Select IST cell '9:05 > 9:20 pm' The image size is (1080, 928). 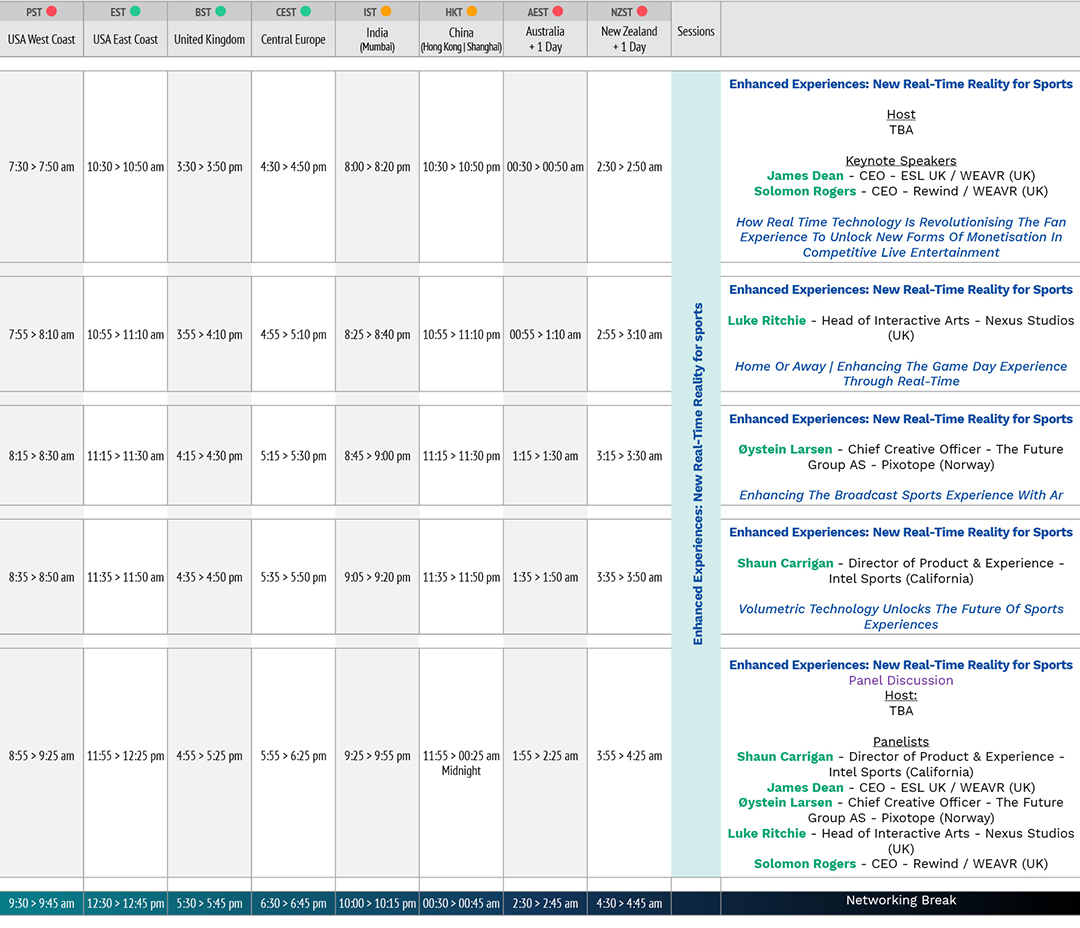377,577
